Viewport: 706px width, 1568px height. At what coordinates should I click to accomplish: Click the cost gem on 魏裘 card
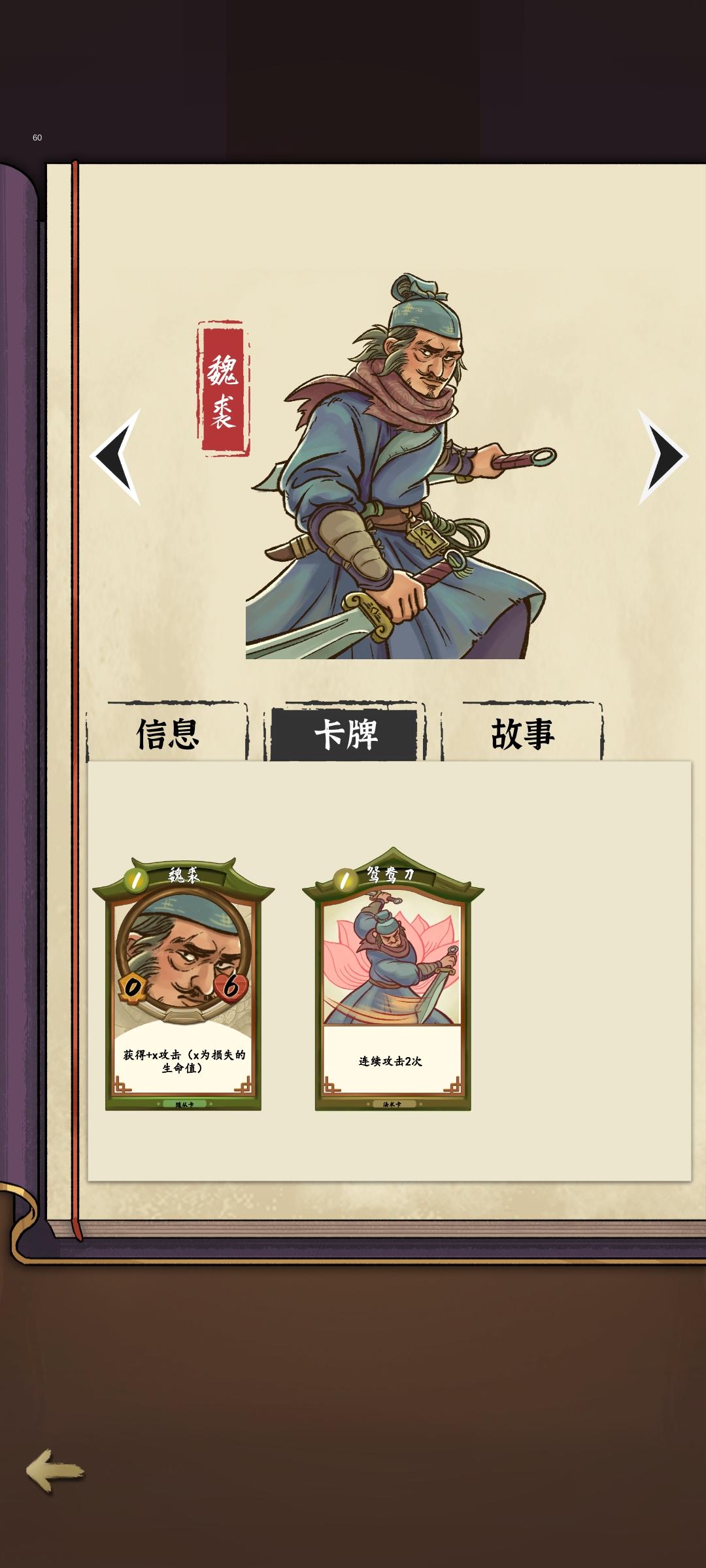[136, 881]
